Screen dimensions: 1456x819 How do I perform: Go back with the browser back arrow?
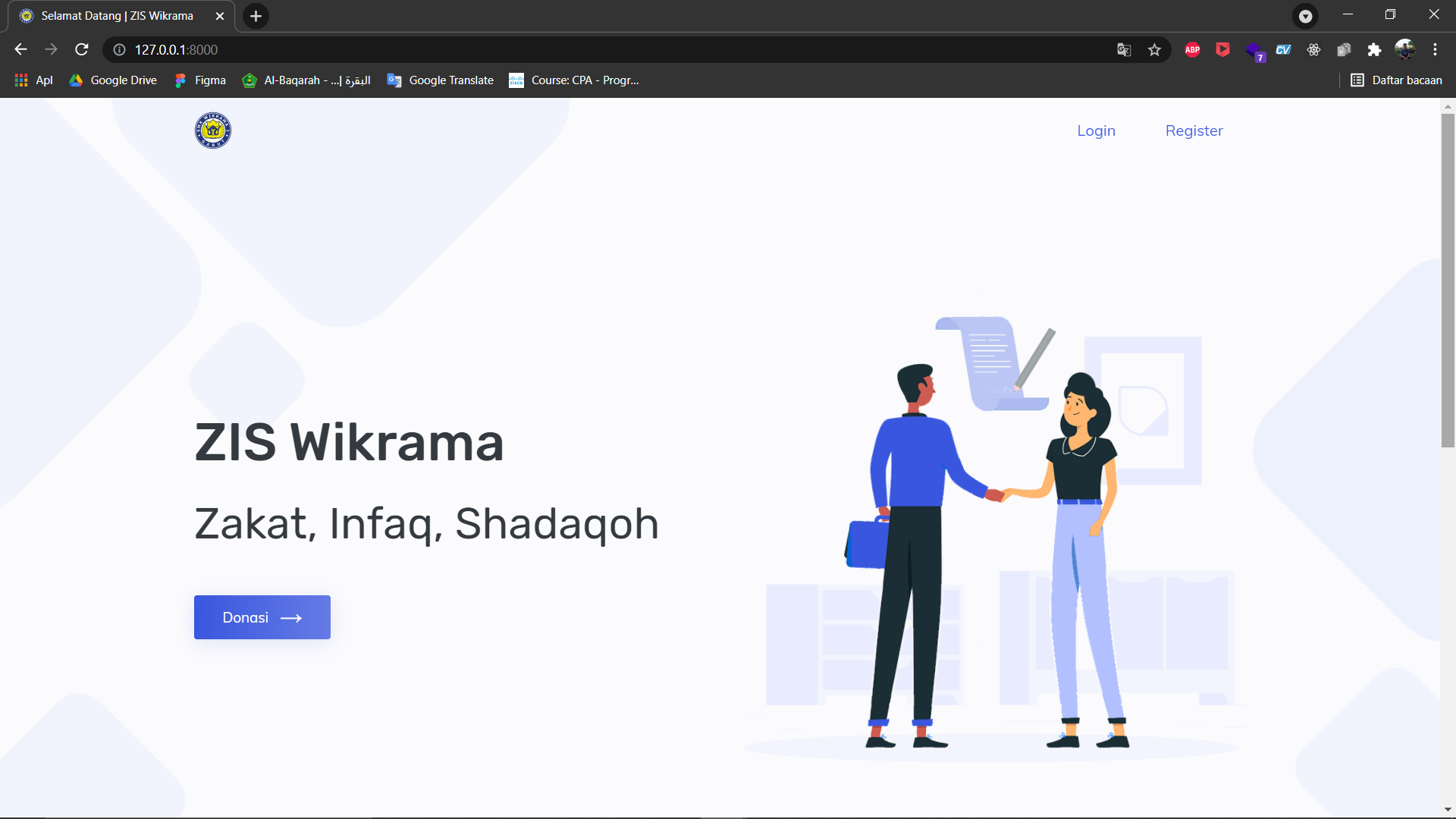[x=20, y=49]
